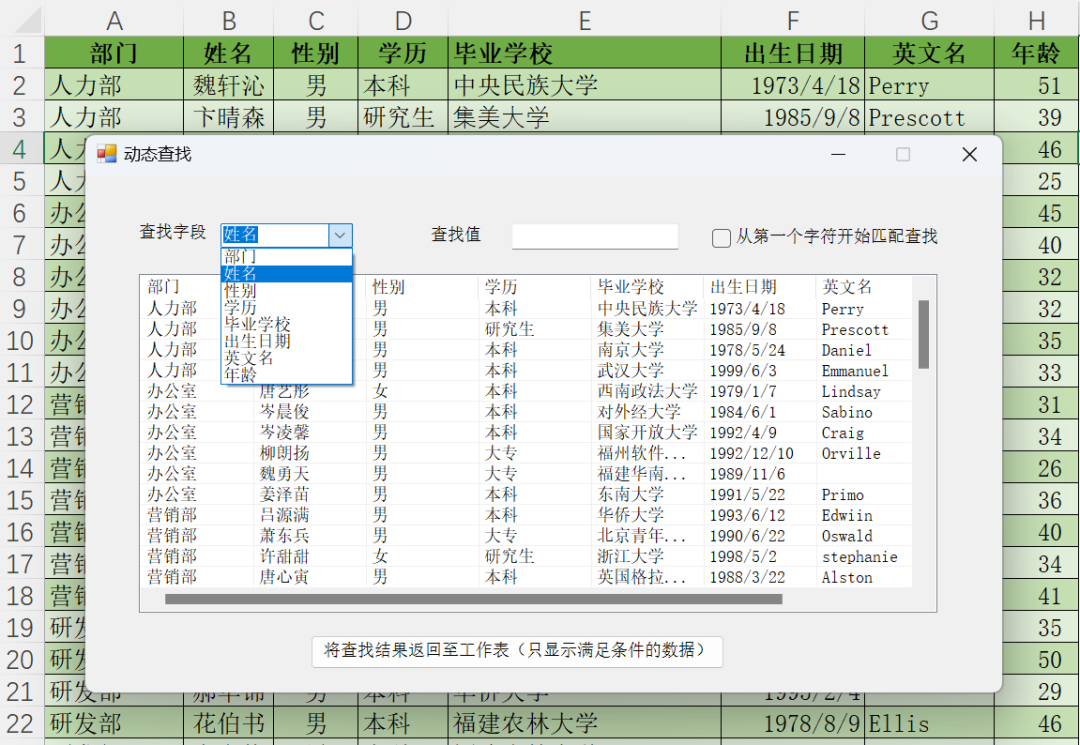Click worksheet cell 福建农林大学
The height and width of the screenshot is (745, 1080).
click(x=585, y=724)
